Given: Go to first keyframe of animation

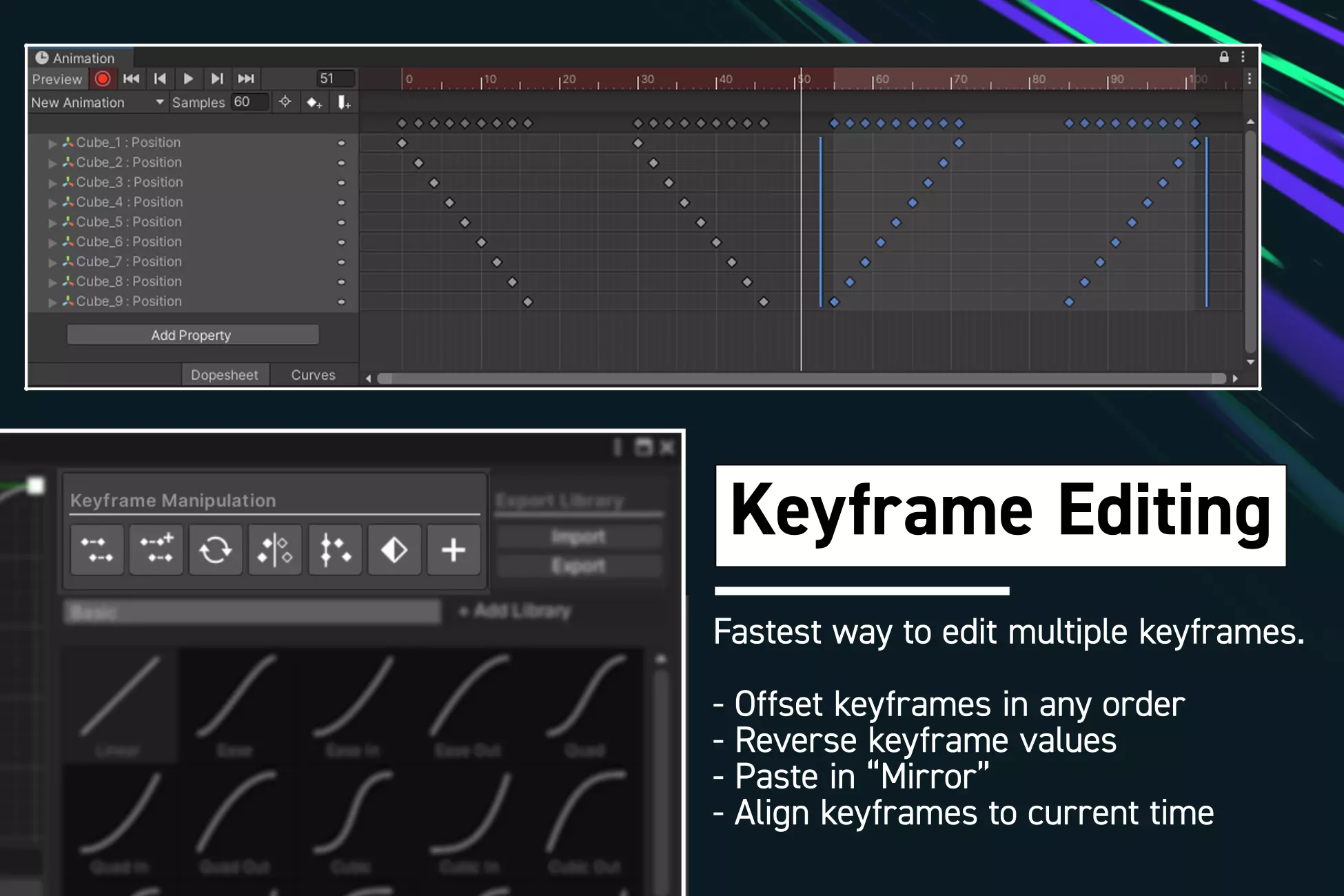Looking at the screenshot, I should (131, 79).
